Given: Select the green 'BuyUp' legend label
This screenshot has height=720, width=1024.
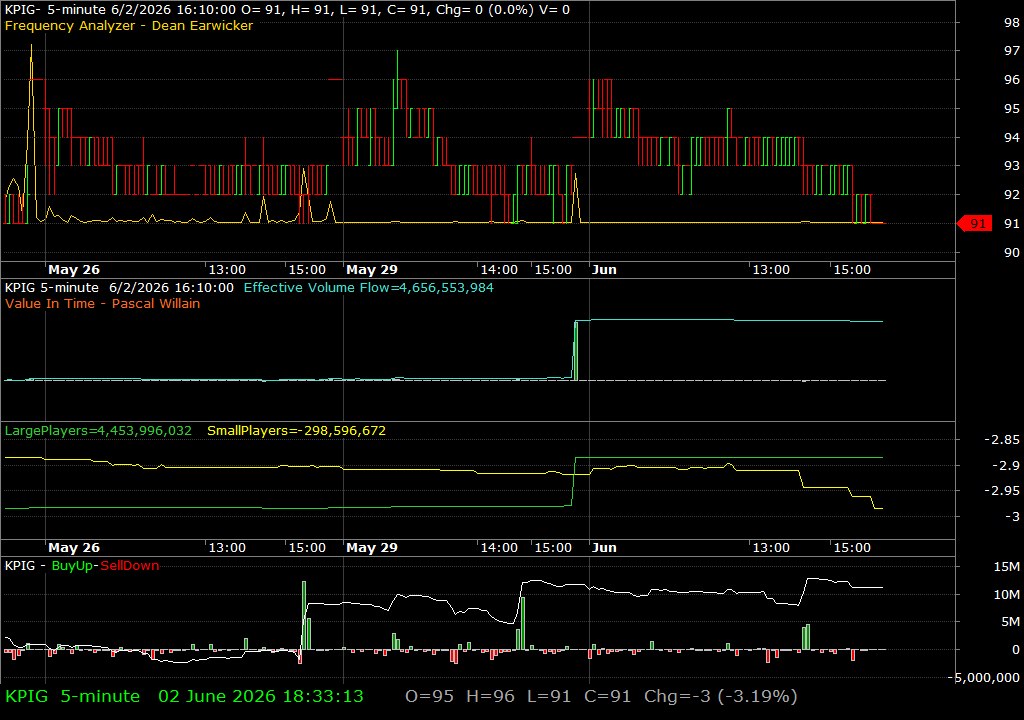Looking at the screenshot, I should pyautogui.click(x=72, y=565).
